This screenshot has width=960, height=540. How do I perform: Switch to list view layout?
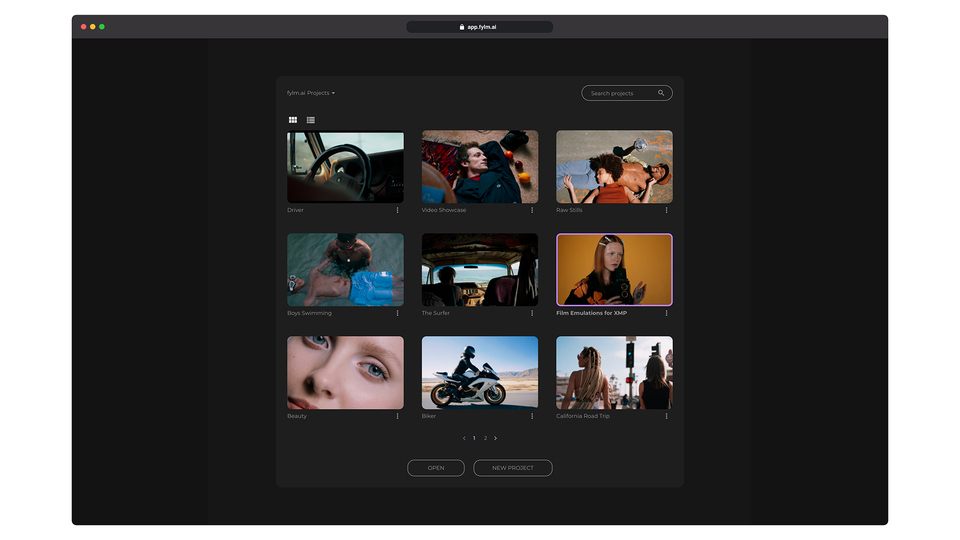click(x=311, y=120)
